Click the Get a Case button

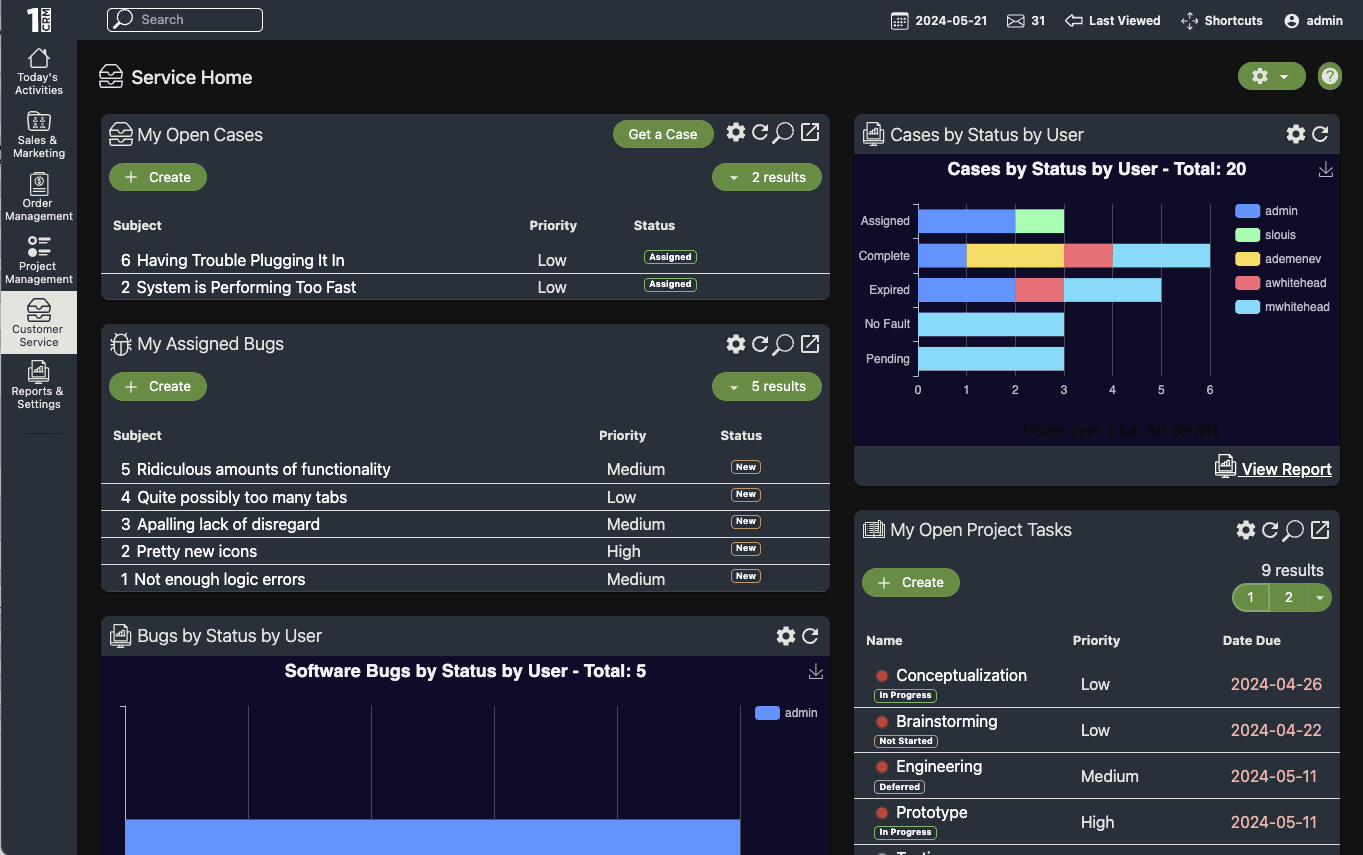pyautogui.click(x=663, y=134)
